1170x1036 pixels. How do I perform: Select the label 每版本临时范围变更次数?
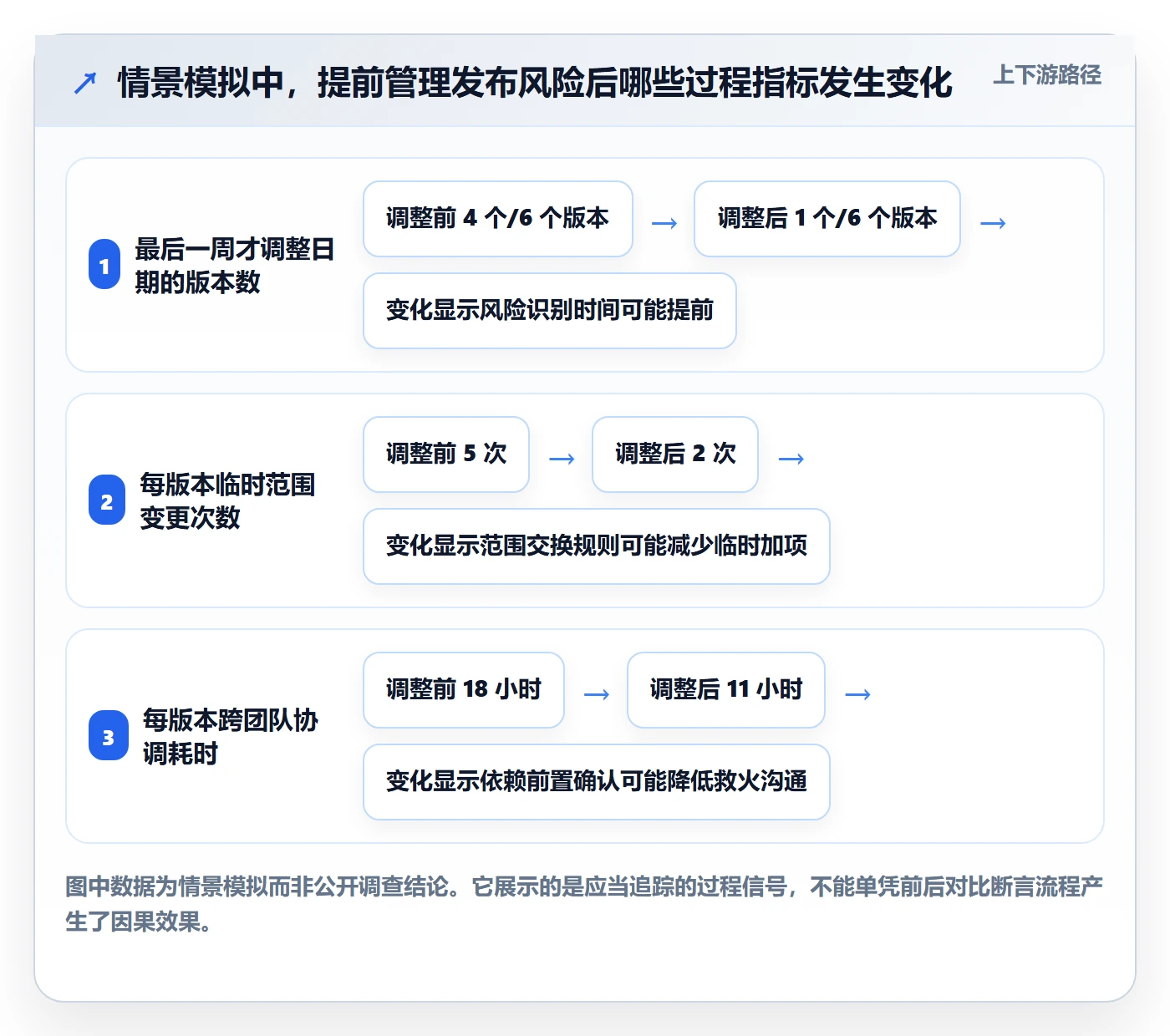[227, 500]
